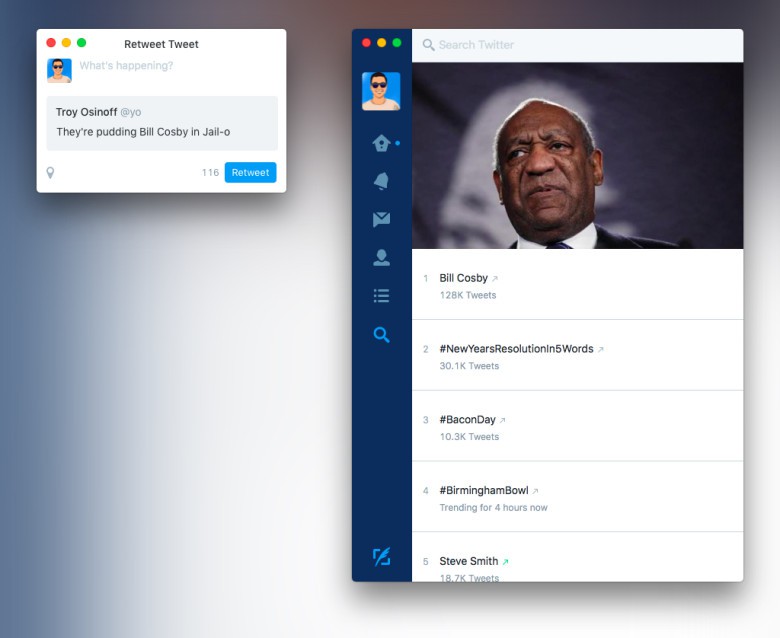Click the location pin icon
The width and height of the screenshot is (780, 638).
click(x=51, y=173)
